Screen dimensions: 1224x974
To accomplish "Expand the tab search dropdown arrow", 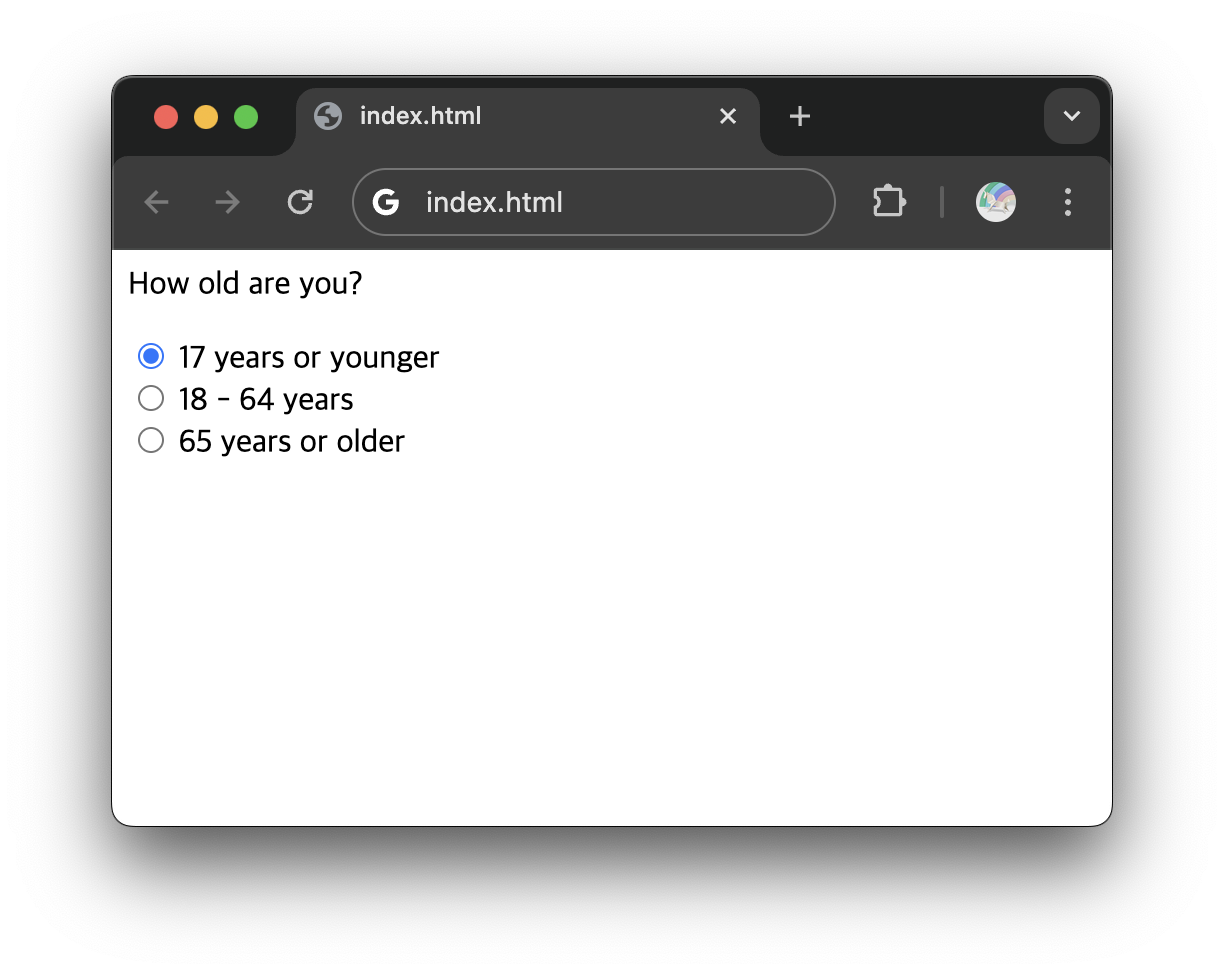I will [x=1072, y=116].
